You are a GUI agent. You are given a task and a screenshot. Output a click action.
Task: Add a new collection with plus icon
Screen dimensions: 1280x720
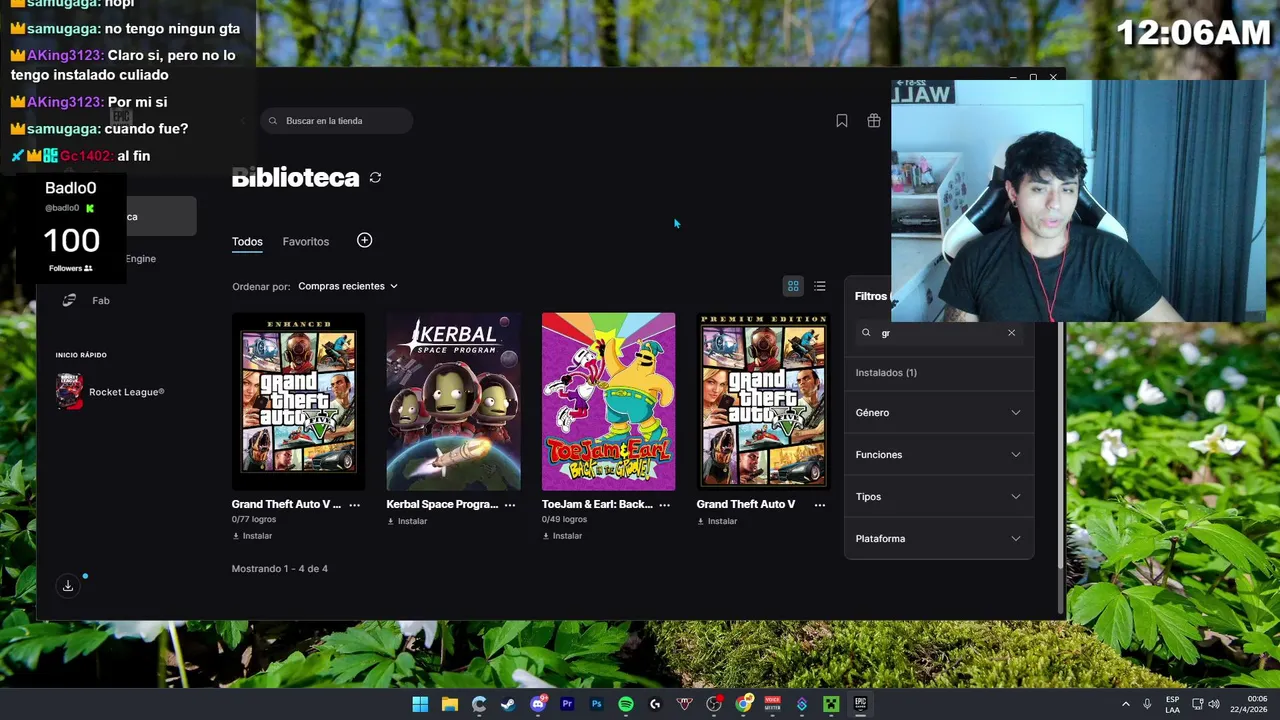click(364, 240)
